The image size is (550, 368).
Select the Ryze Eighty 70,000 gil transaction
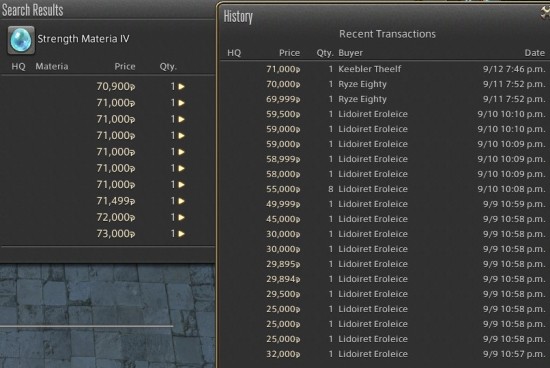tap(385, 84)
